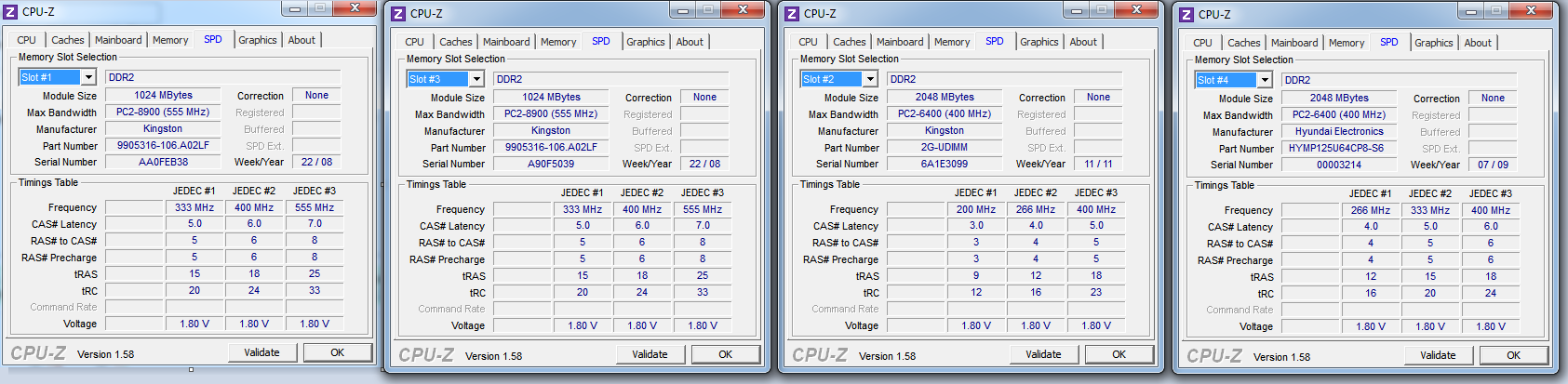
Task: Open Graphics tab in Slot #3 window
Action: coord(646,42)
